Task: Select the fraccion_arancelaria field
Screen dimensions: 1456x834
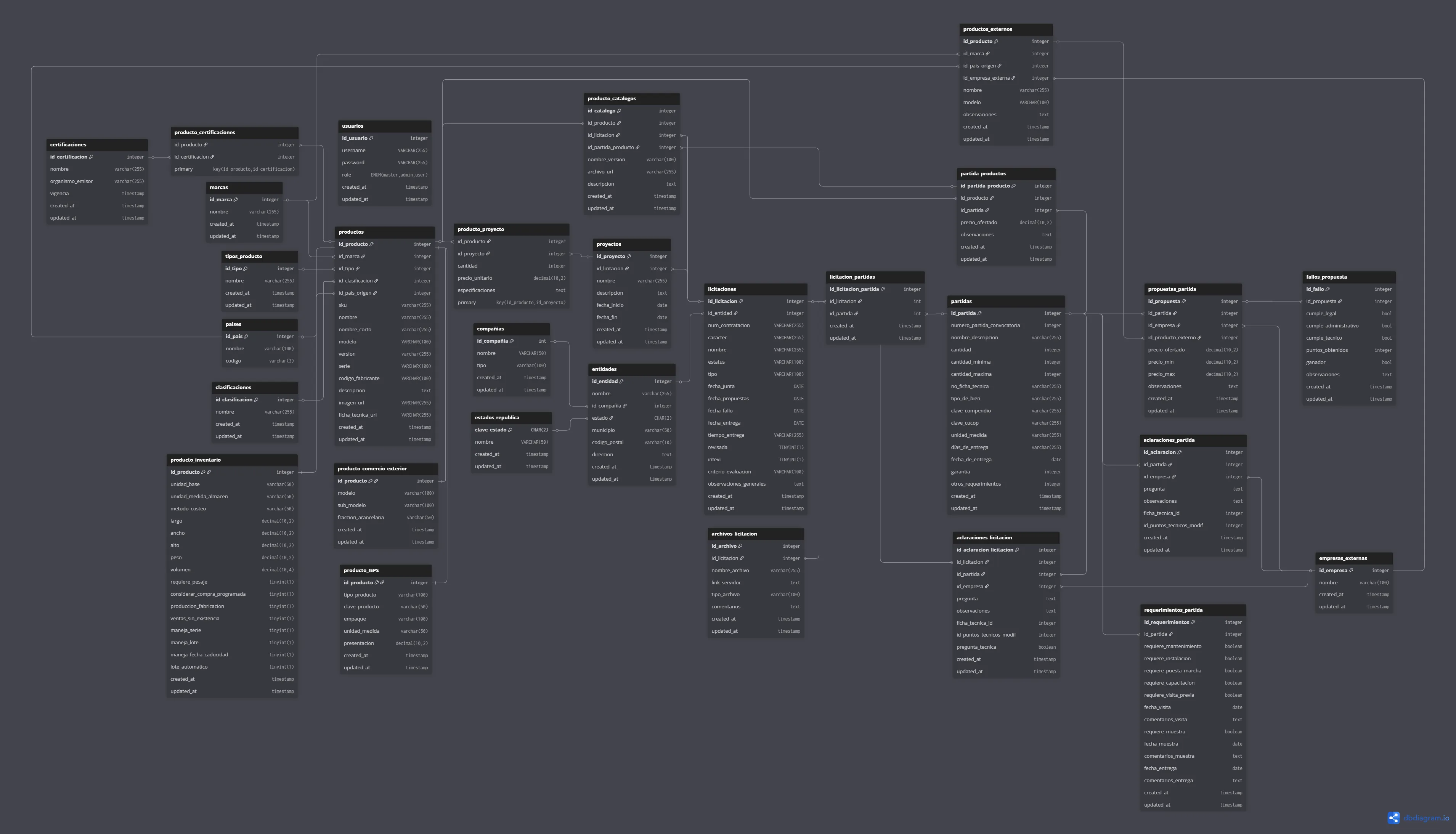Action: coord(386,518)
